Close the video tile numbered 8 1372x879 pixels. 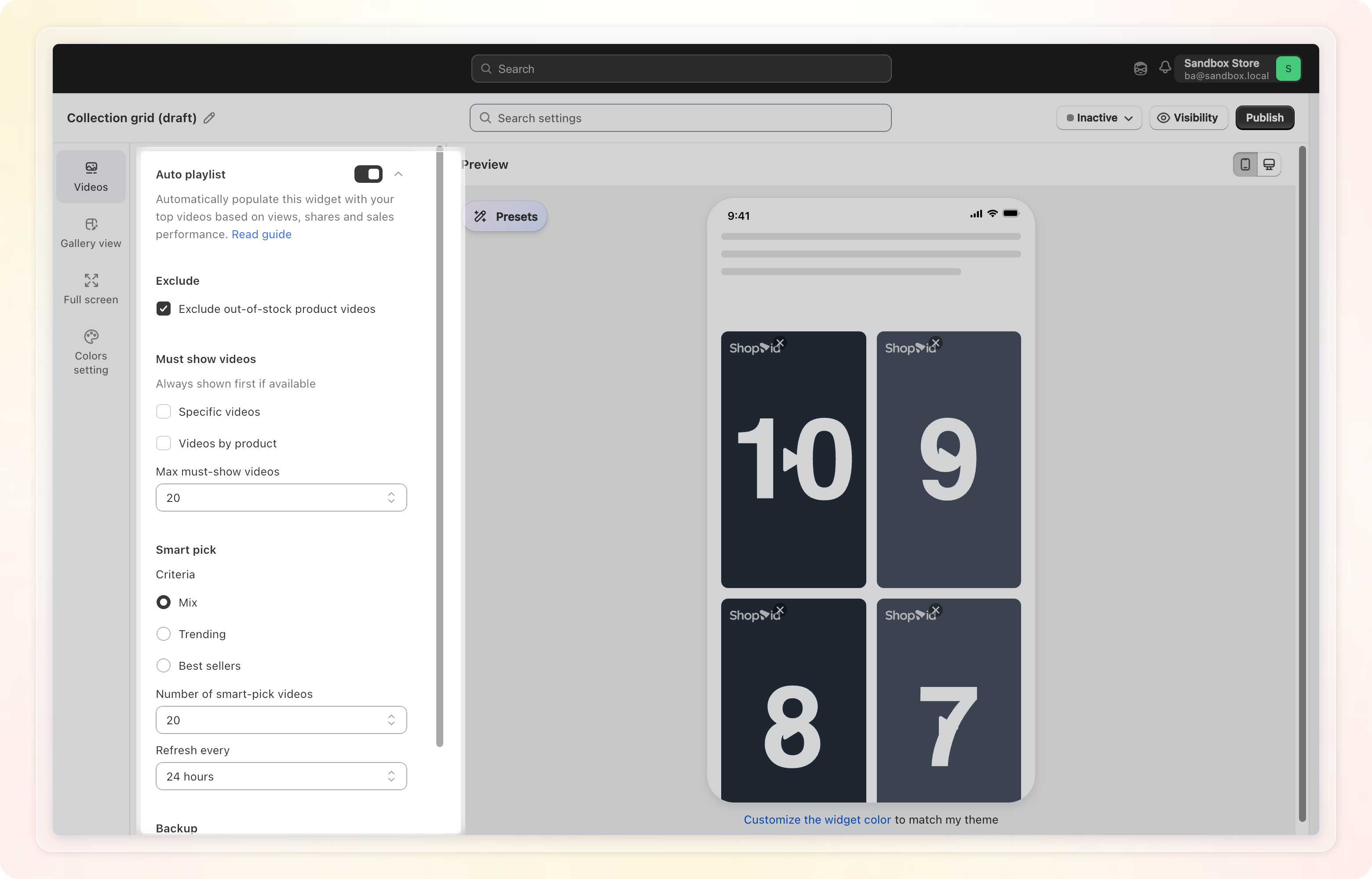(780, 610)
